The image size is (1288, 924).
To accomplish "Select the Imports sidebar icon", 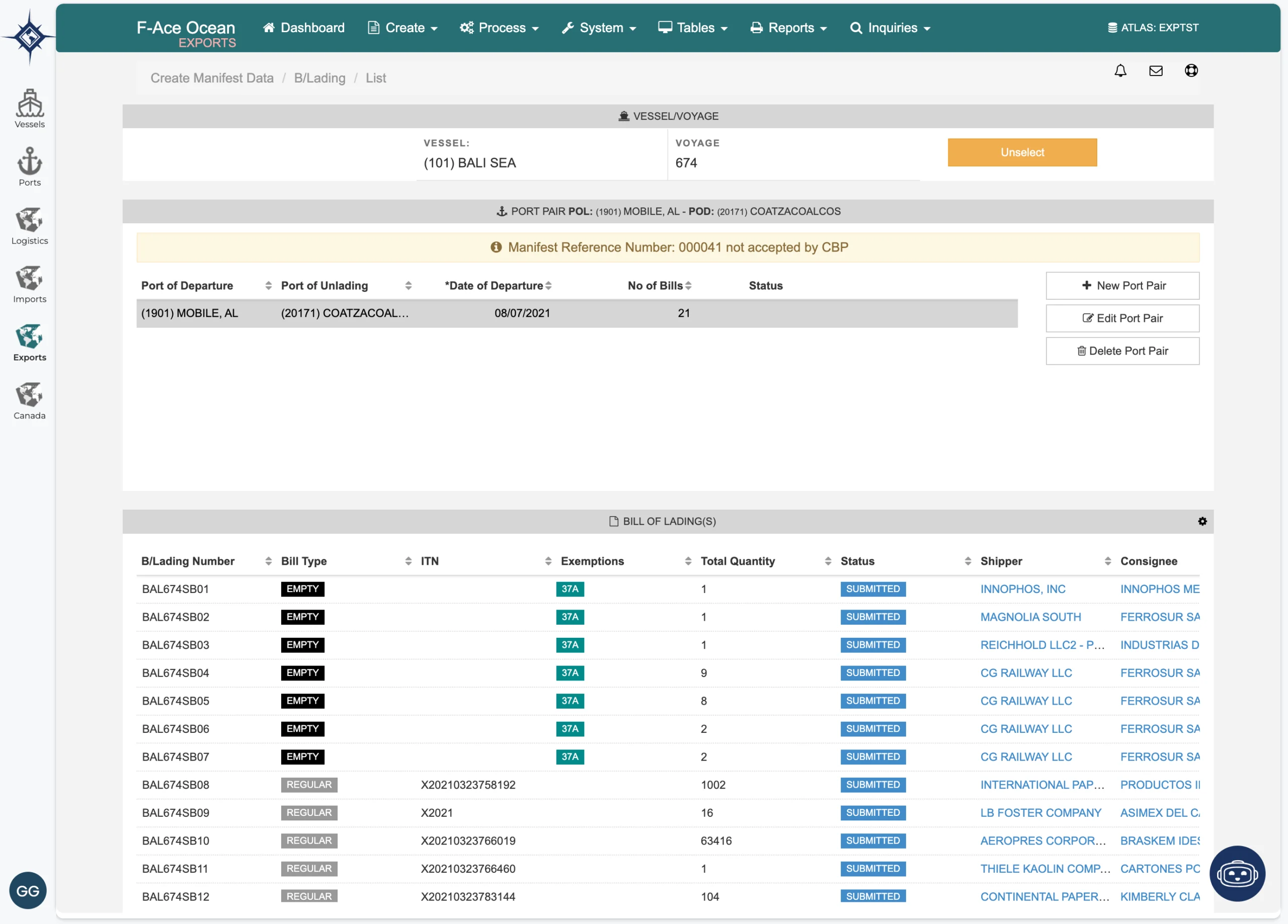I will [30, 283].
